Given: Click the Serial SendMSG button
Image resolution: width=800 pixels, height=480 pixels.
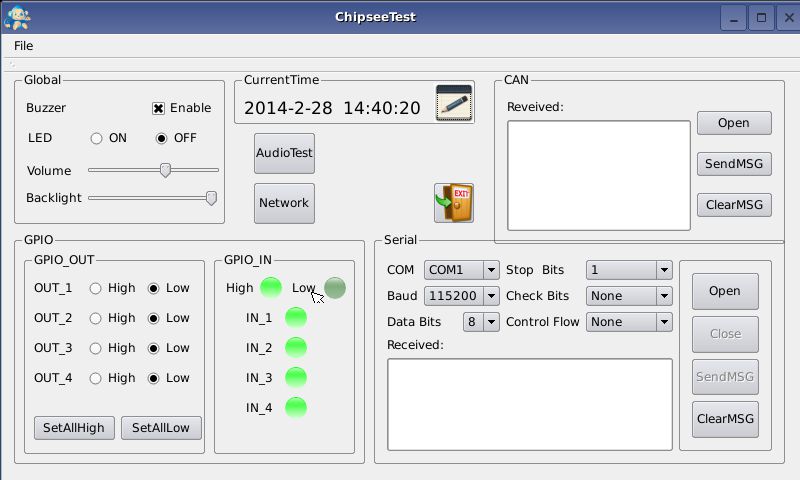Looking at the screenshot, I should click(x=725, y=377).
